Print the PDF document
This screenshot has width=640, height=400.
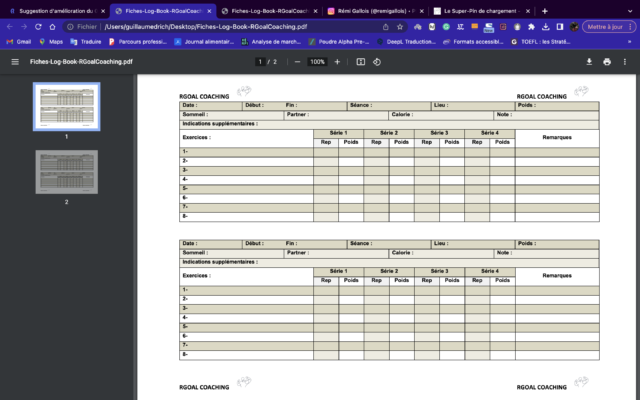tap(607, 61)
